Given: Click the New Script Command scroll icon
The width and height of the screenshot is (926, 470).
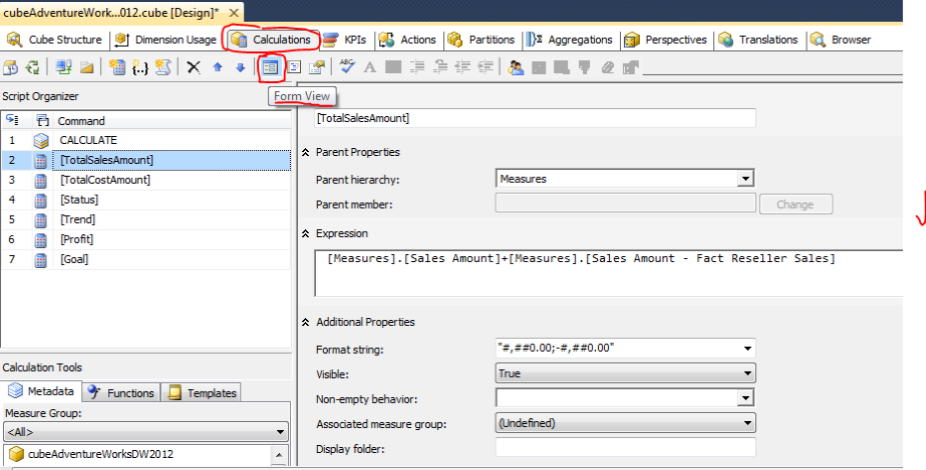Looking at the screenshot, I should (x=163, y=67).
